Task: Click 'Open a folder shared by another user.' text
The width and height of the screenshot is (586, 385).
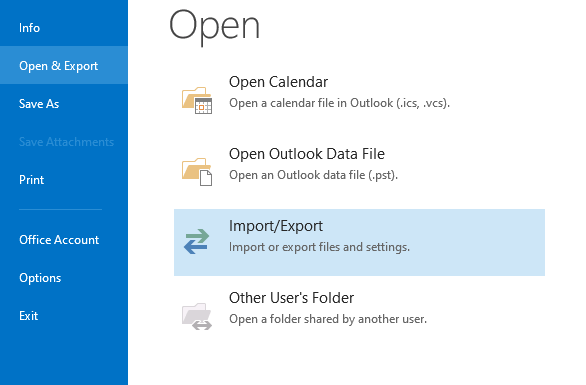Action: [328, 319]
